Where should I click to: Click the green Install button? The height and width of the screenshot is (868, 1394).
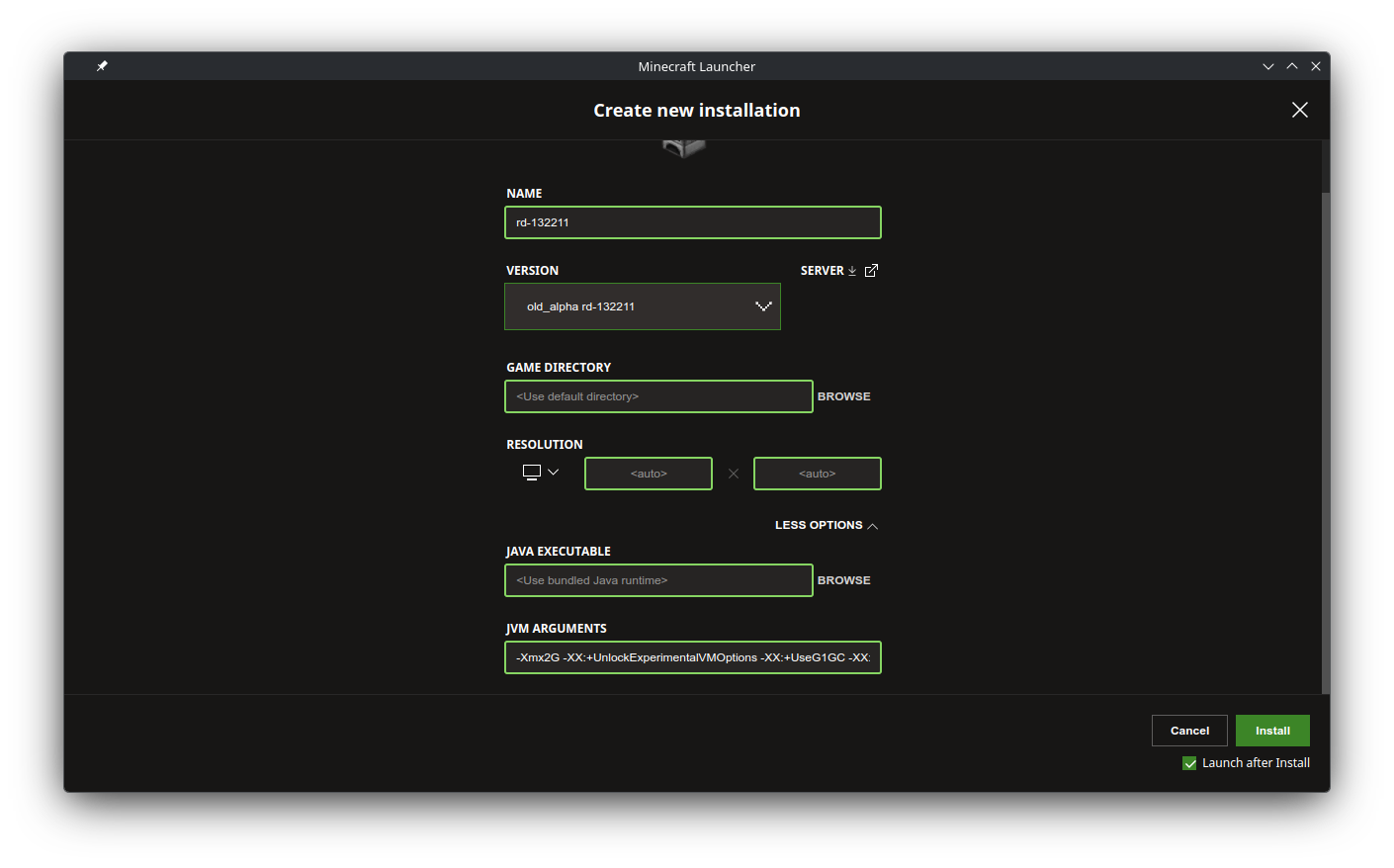(x=1272, y=731)
